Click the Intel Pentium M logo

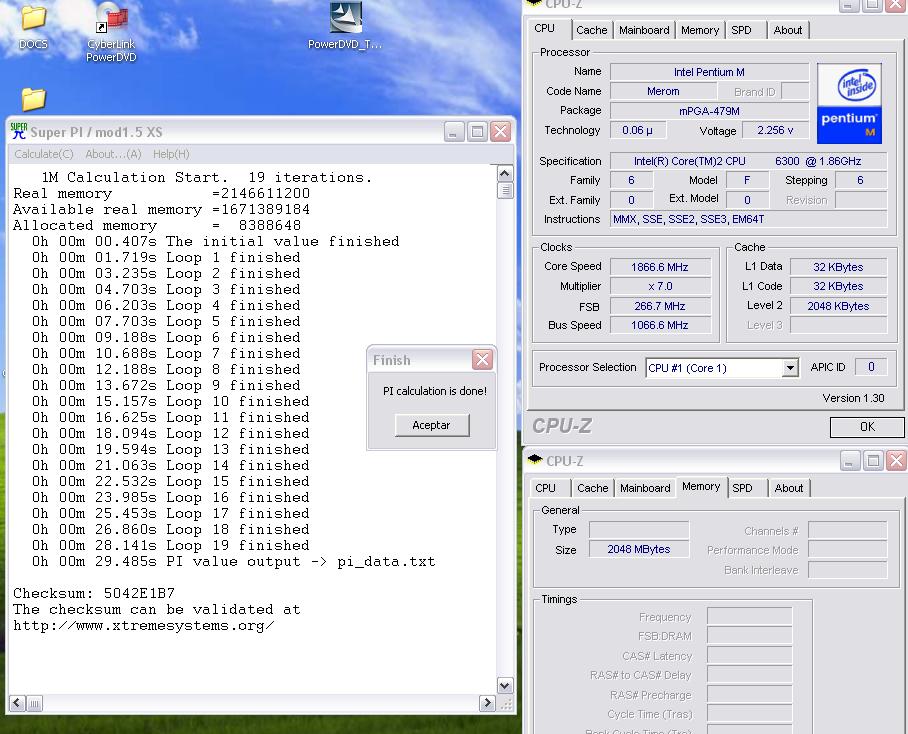pyautogui.click(x=849, y=101)
